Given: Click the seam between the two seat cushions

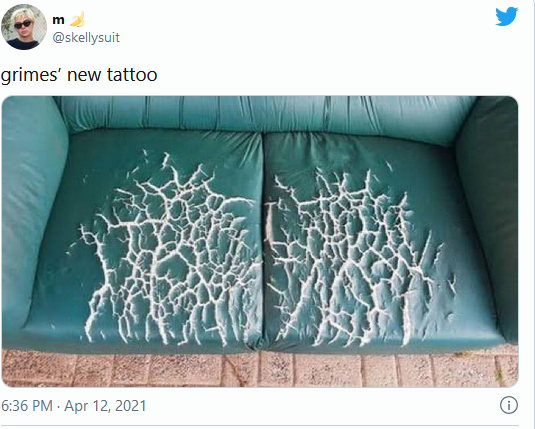Looking at the screenshot, I should tap(263, 239).
